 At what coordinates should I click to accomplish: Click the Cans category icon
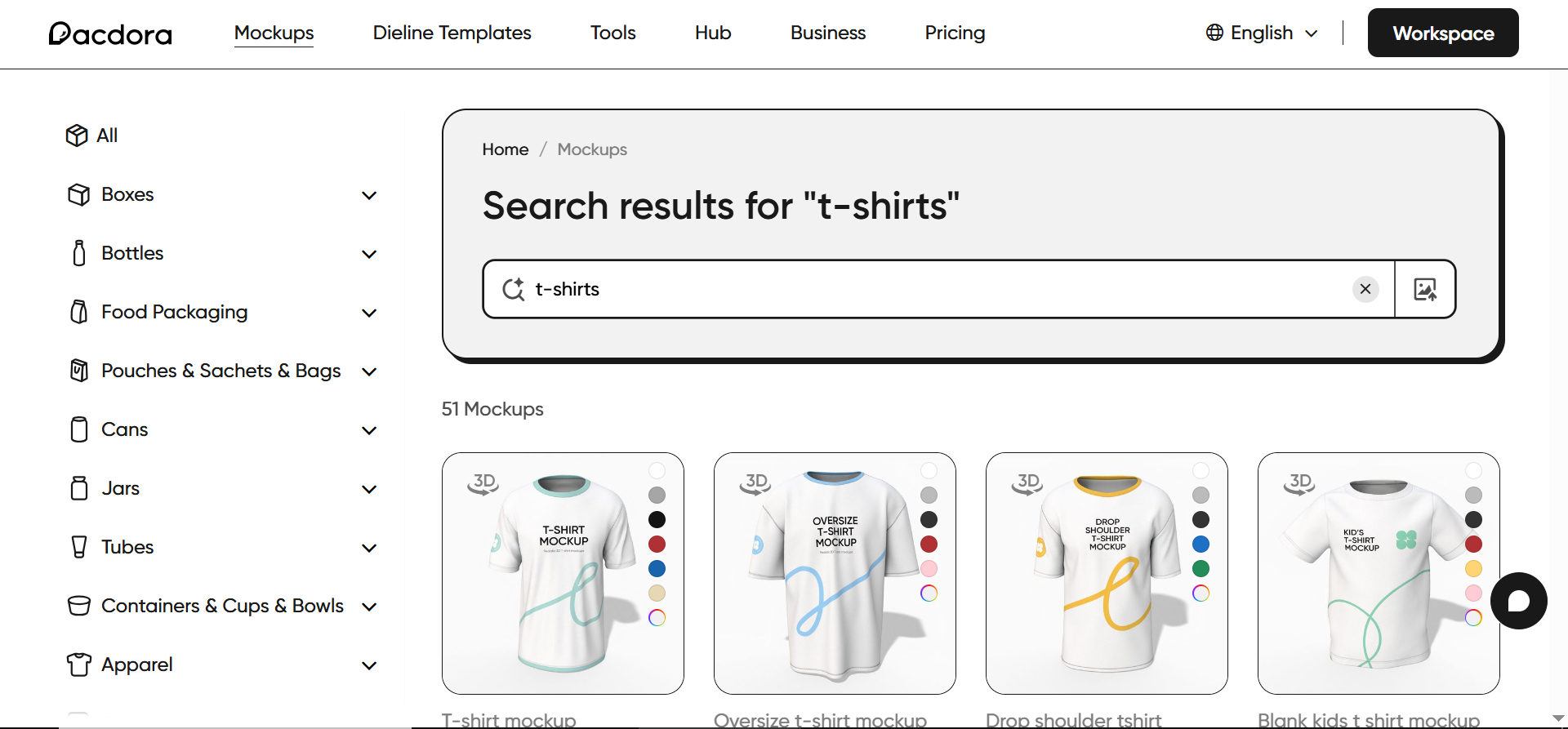(x=79, y=429)
